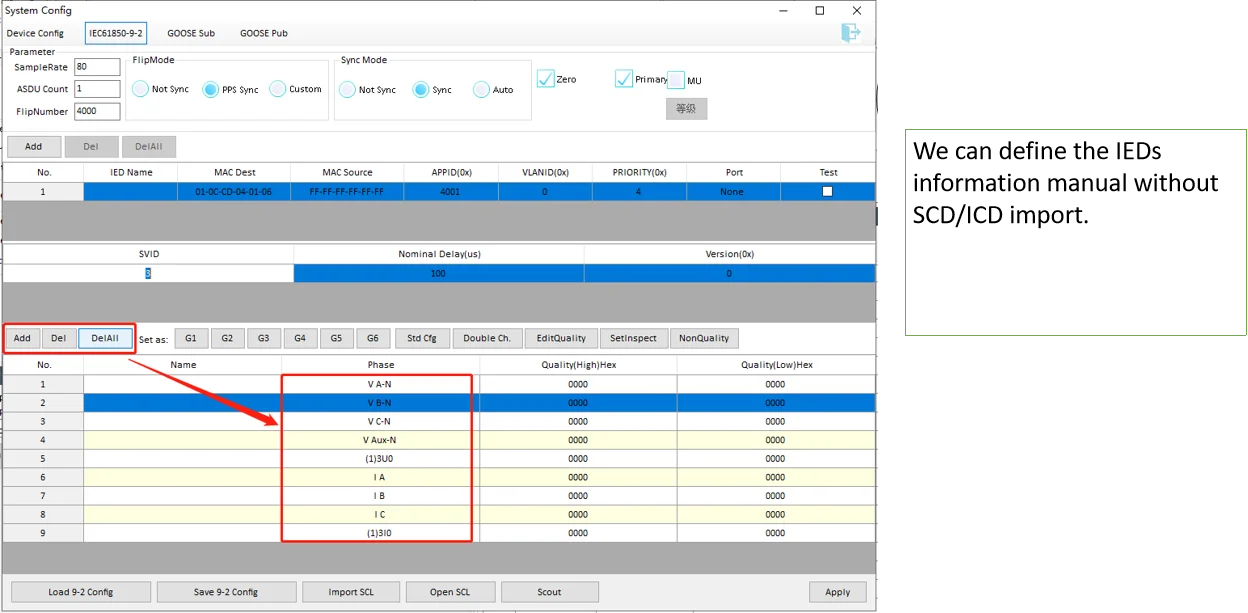Select phase cell I B
The width and height of the screenshot is (1248, 613).
point(379,495)
